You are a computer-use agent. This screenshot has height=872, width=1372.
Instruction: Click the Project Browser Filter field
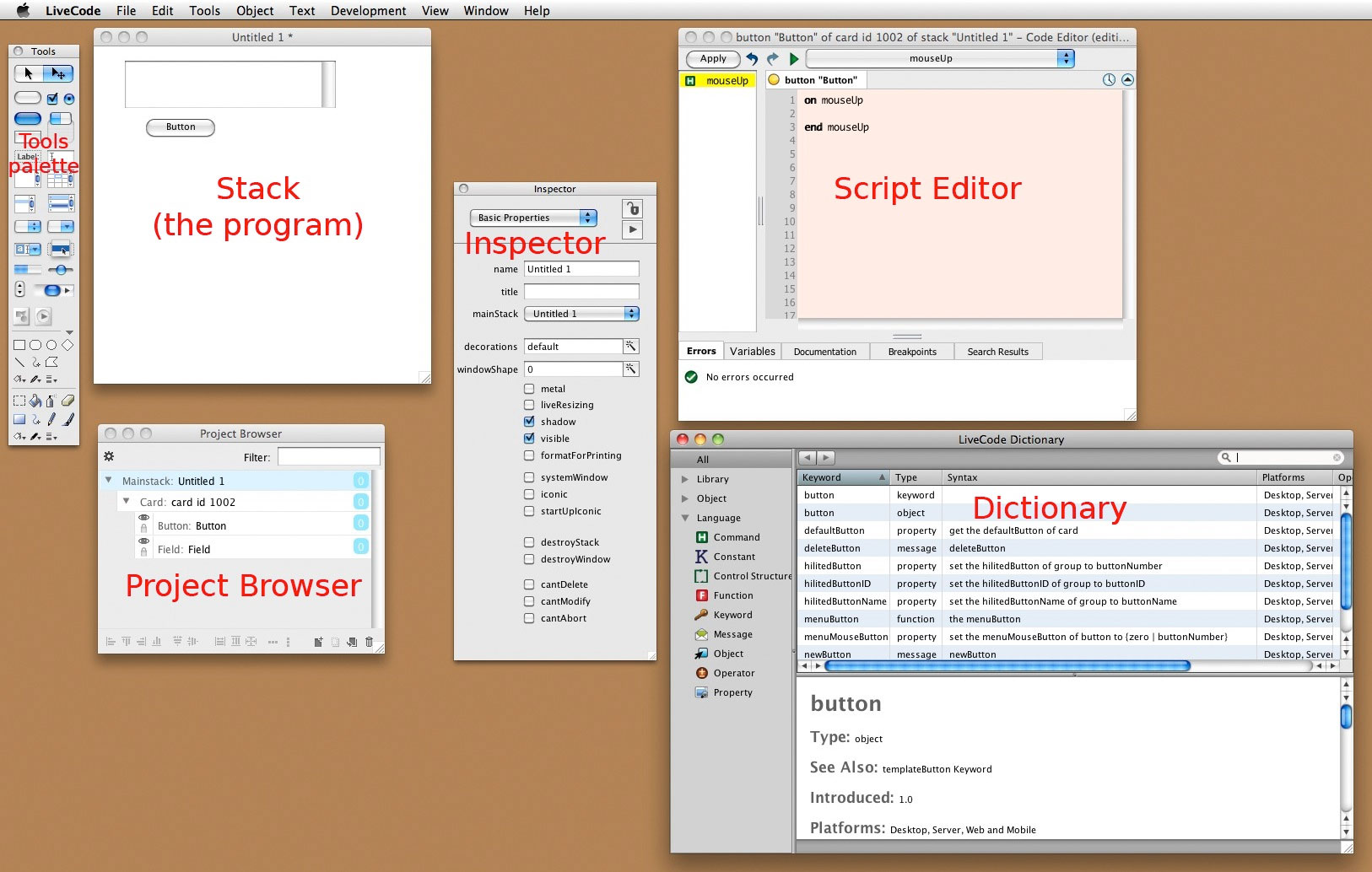pos(329,456)
